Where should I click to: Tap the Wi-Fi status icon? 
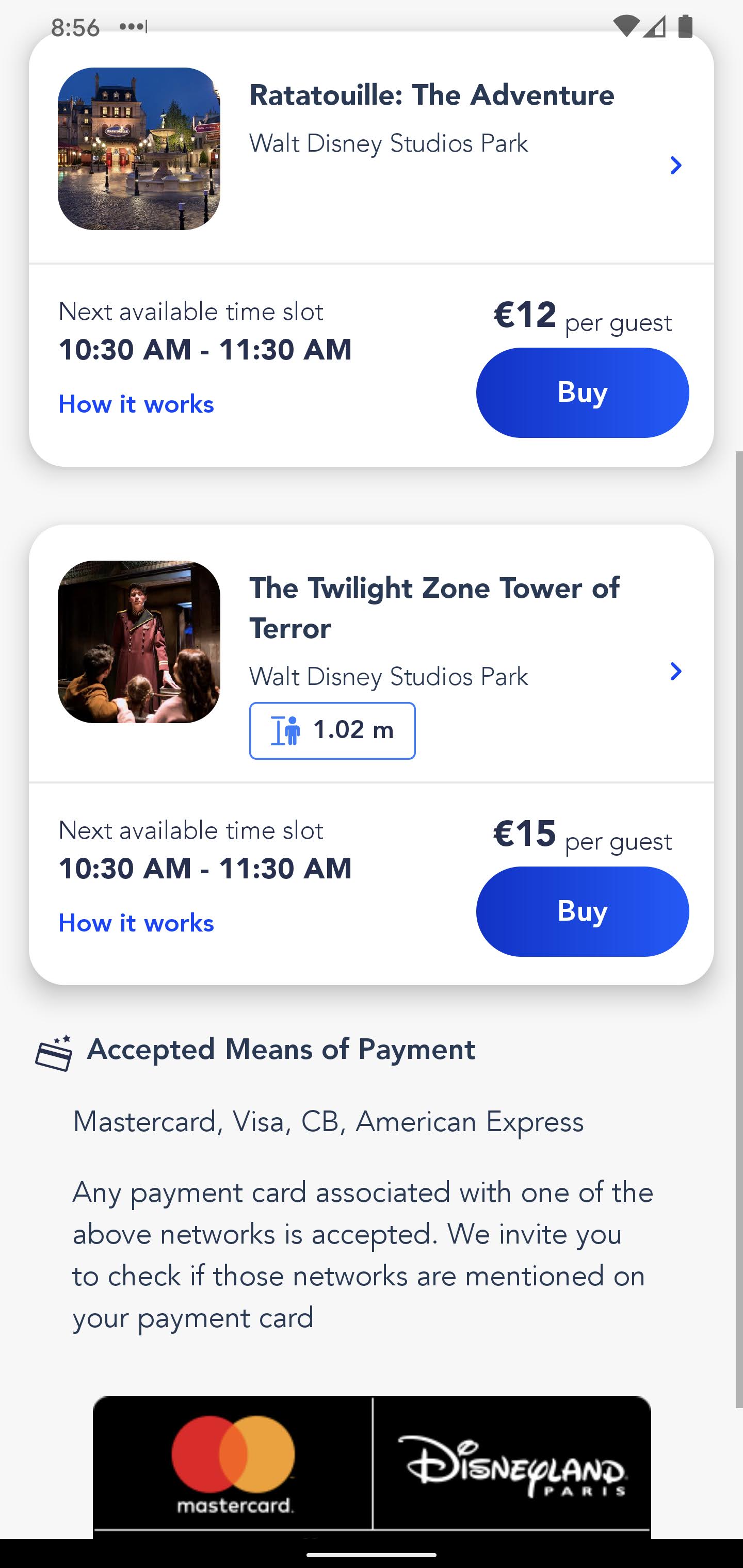coord(625,27)
